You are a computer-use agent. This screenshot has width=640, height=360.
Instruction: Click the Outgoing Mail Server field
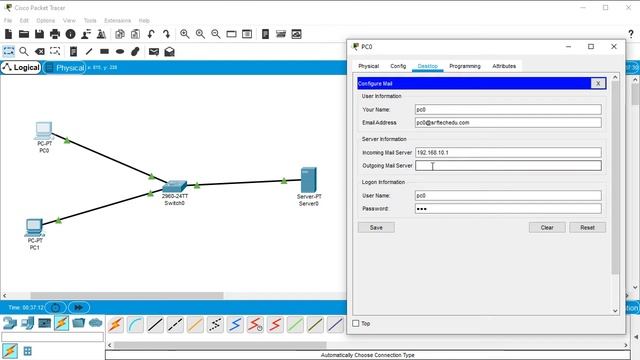[508, 166]
